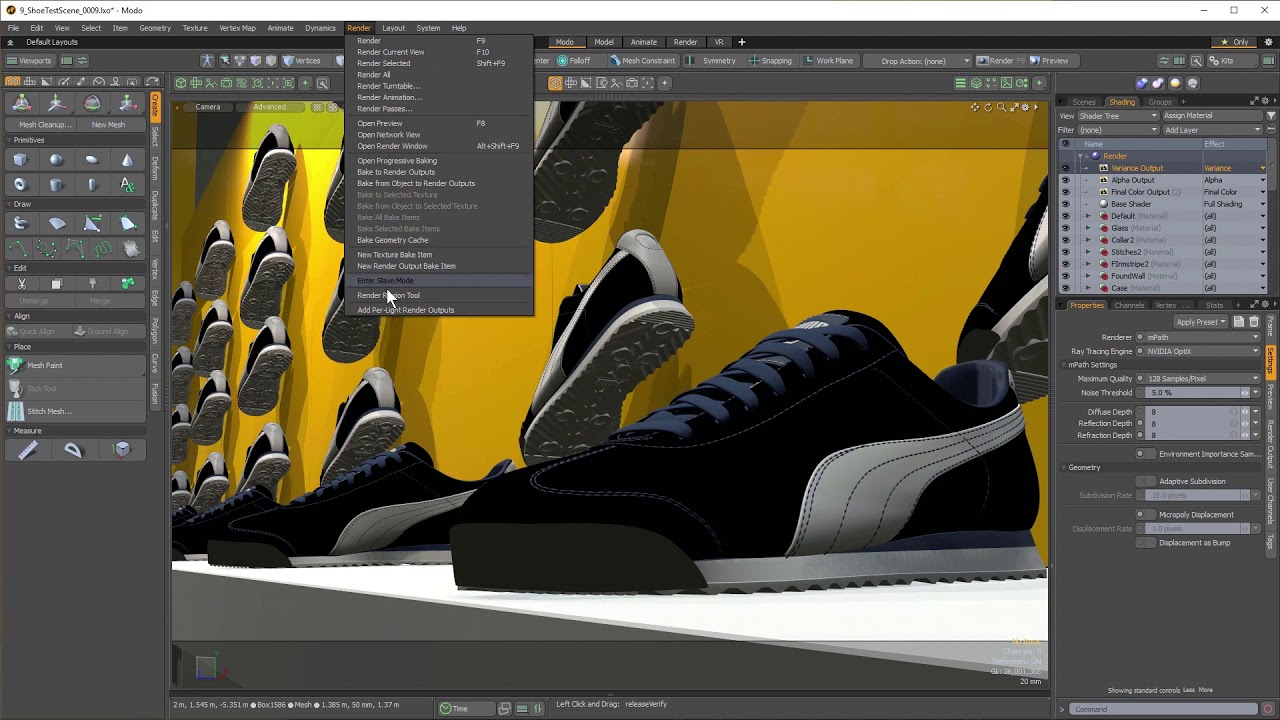Screen dimensions: 1280x720
Task: Switch to the Groups tab
Action: (1160, 102)
